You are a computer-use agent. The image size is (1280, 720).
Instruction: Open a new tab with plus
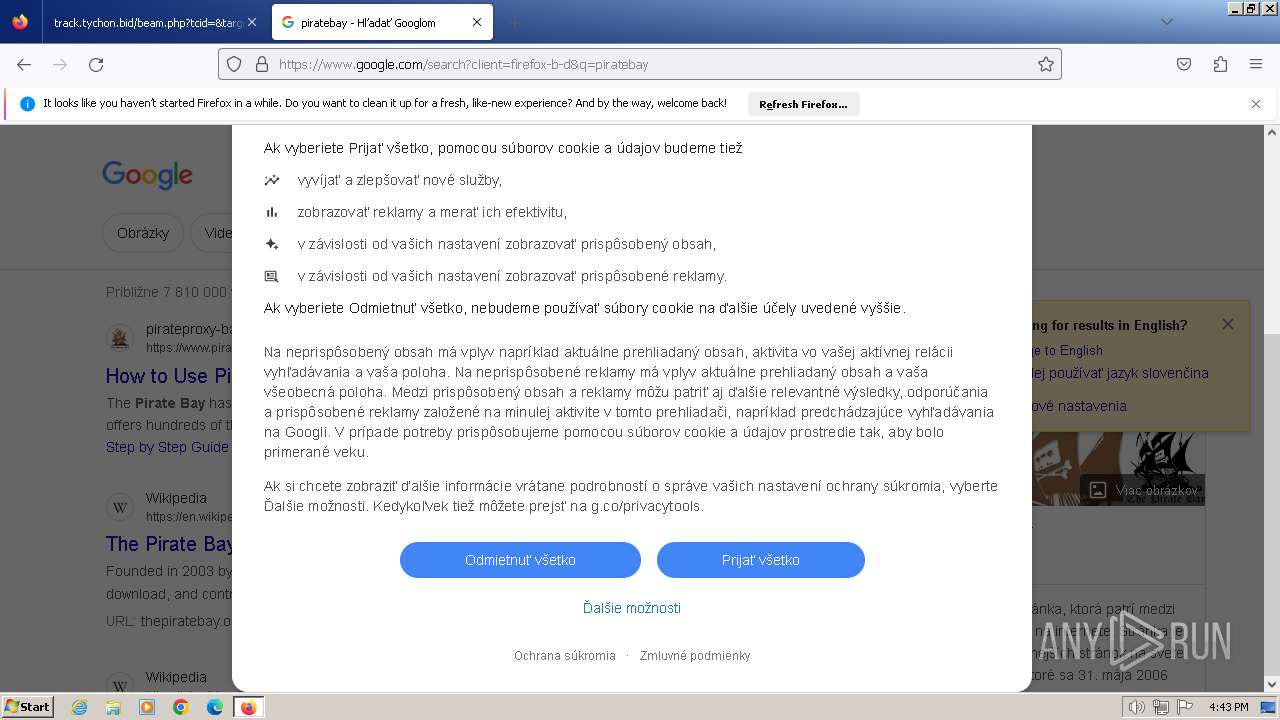coord(514,22)
